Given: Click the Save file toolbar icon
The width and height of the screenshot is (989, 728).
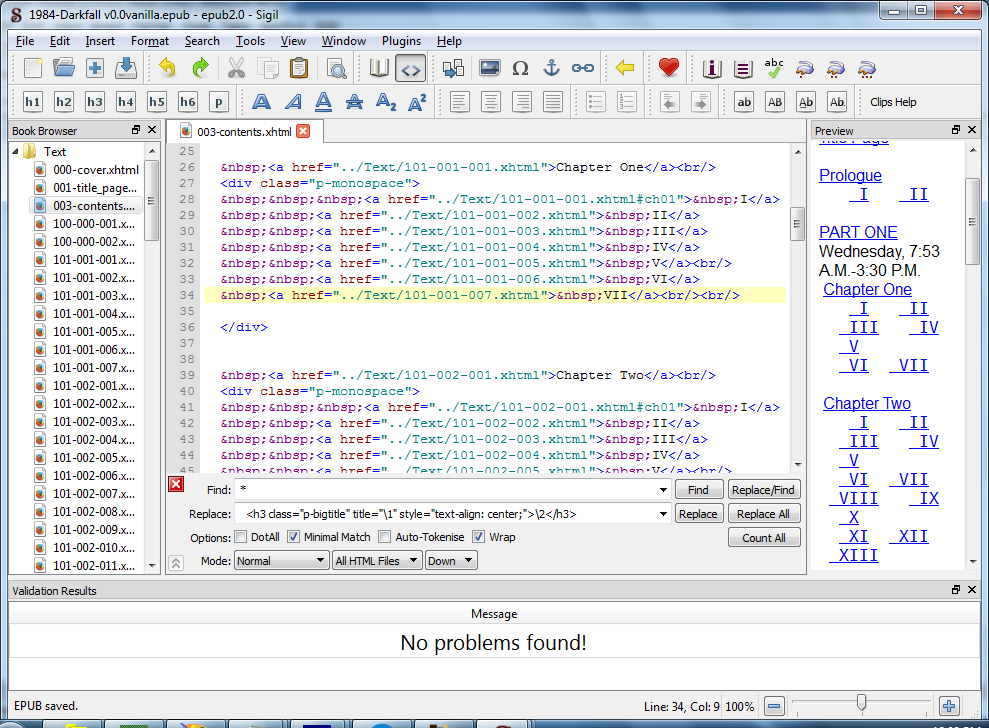Looking at the screenshot, I should pyautogui.click(x=126, y=68).
